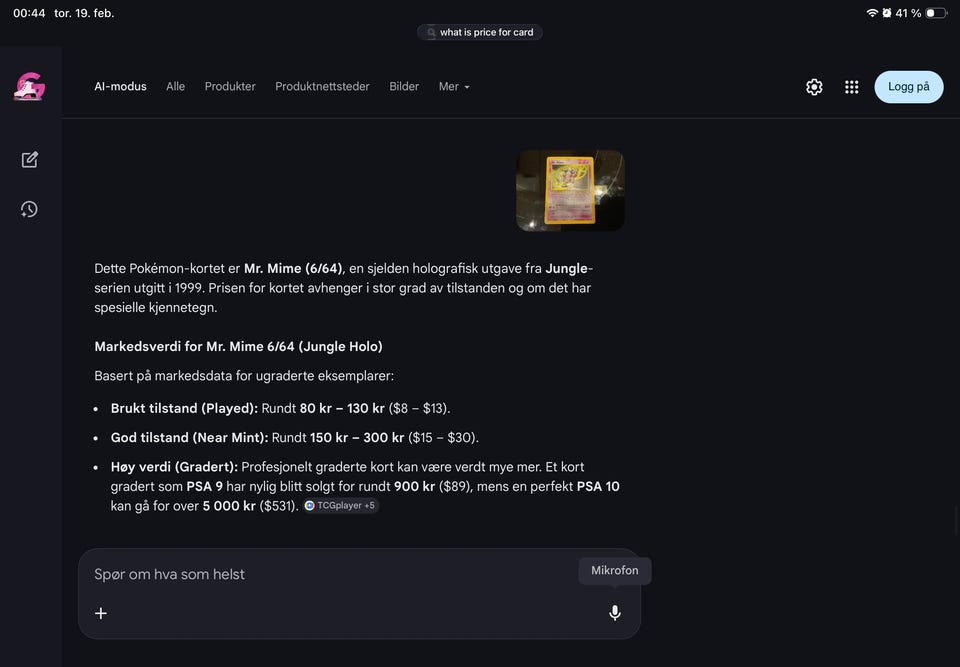Tap the microphone icon for voice input
Viewport: 960px width, 667px height.
coord(615,612)
